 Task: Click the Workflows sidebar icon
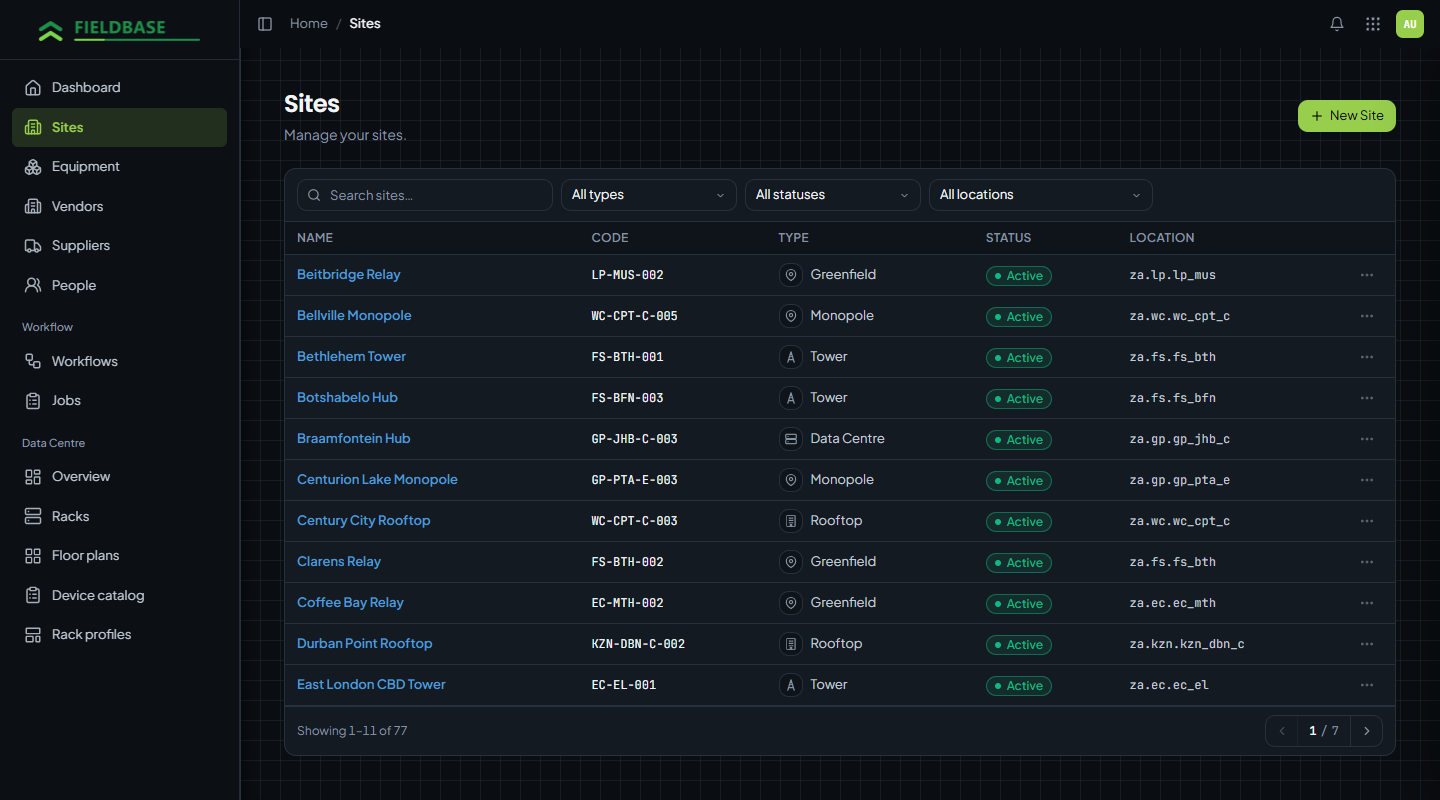[x=33, y=362]
